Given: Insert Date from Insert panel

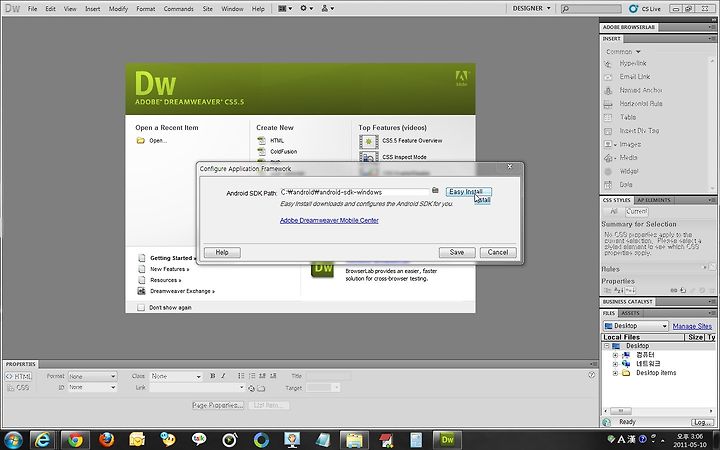Looking at the screenshot, I should 626,184.
